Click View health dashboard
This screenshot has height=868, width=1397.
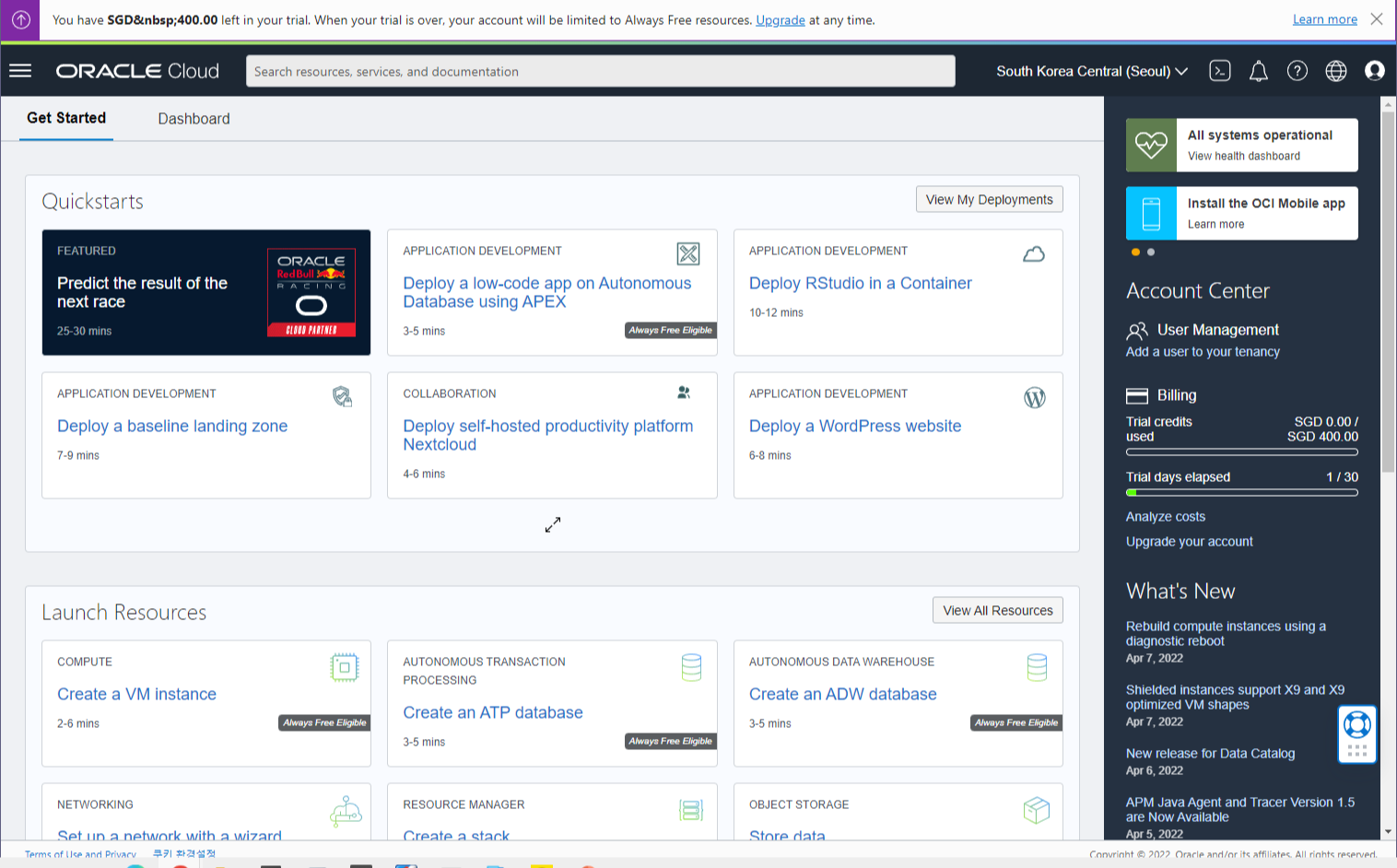click(x=1244, y=156)
